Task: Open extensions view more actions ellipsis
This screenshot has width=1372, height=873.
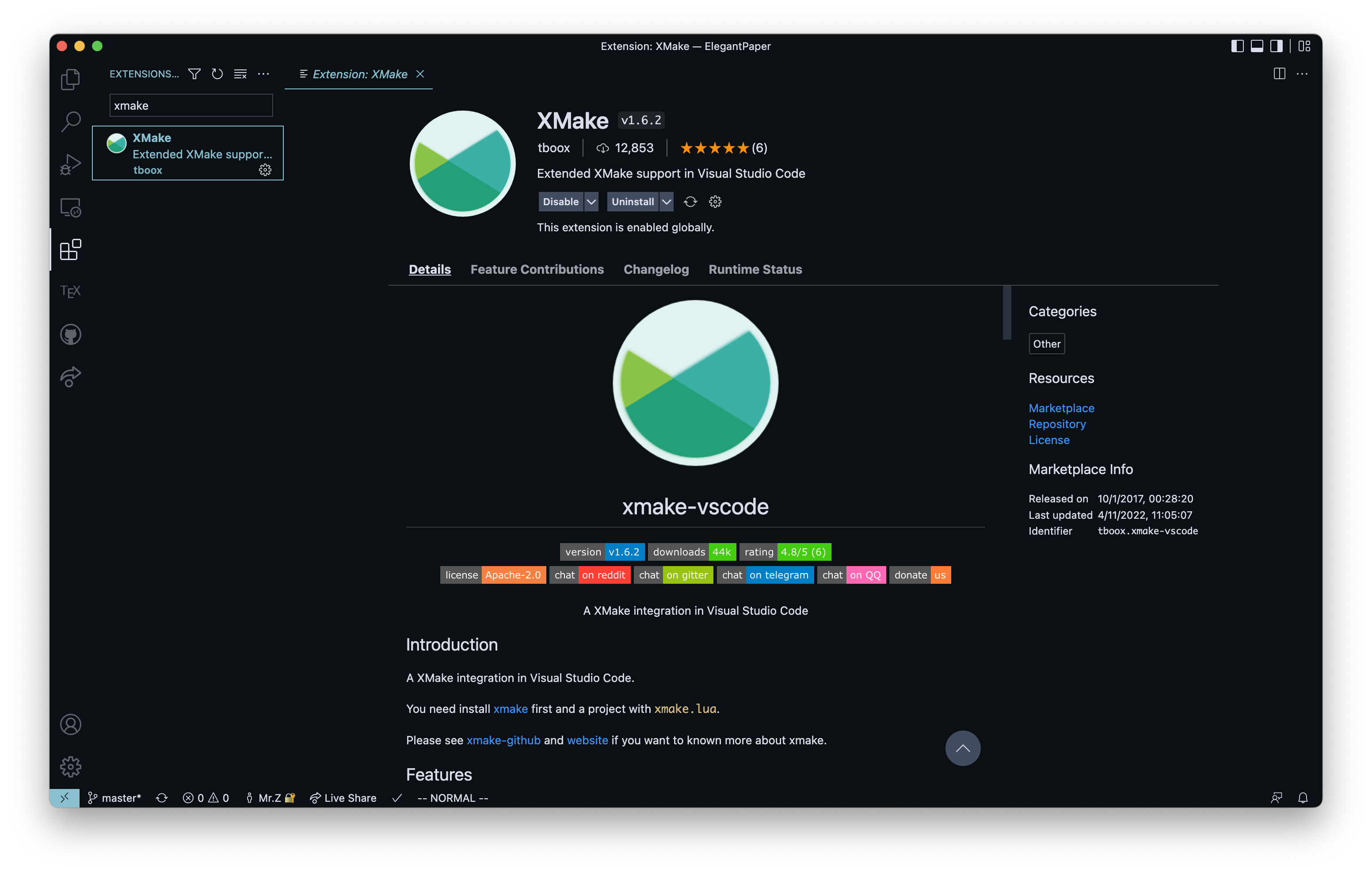Action: coord(263,74)
